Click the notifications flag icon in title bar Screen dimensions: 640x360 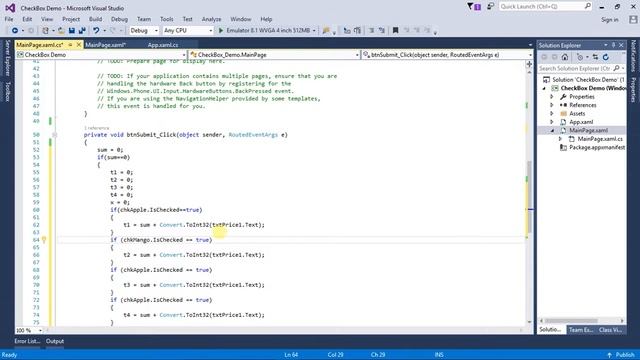474,7
